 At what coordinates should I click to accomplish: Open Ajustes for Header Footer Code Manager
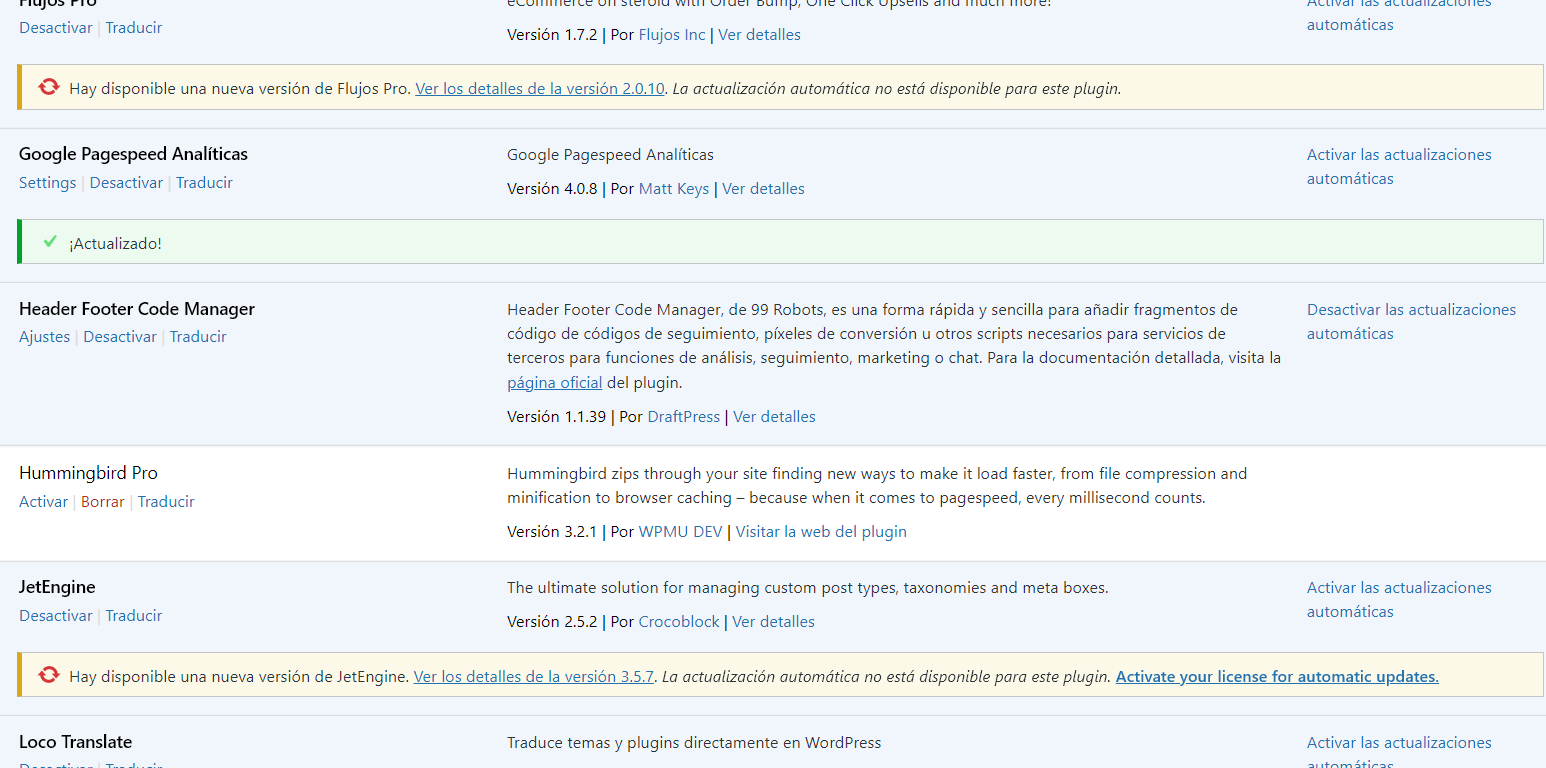[45, 336]
